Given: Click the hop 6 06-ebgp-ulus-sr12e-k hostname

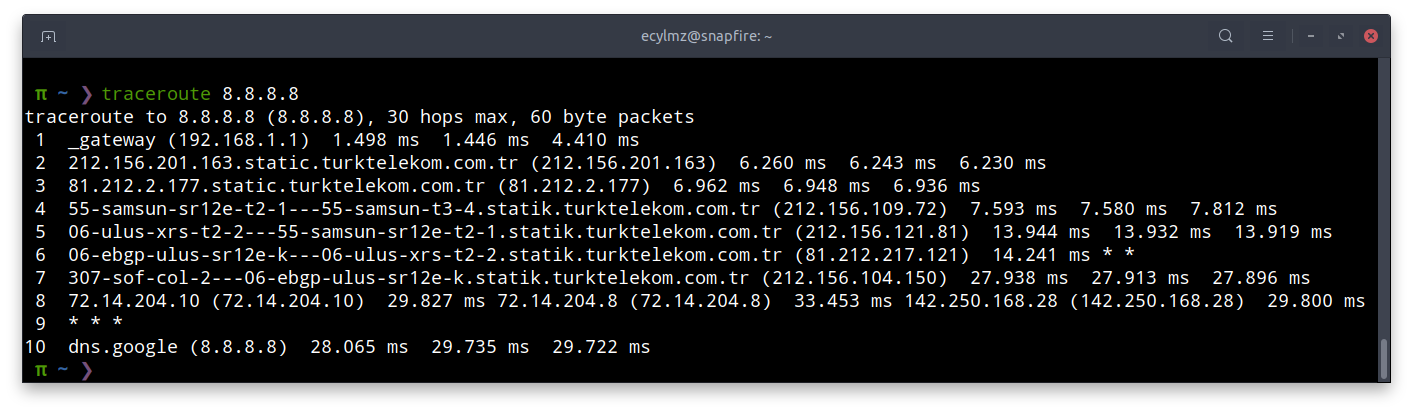Looking at the screenshot, I should tap(409, 255).
